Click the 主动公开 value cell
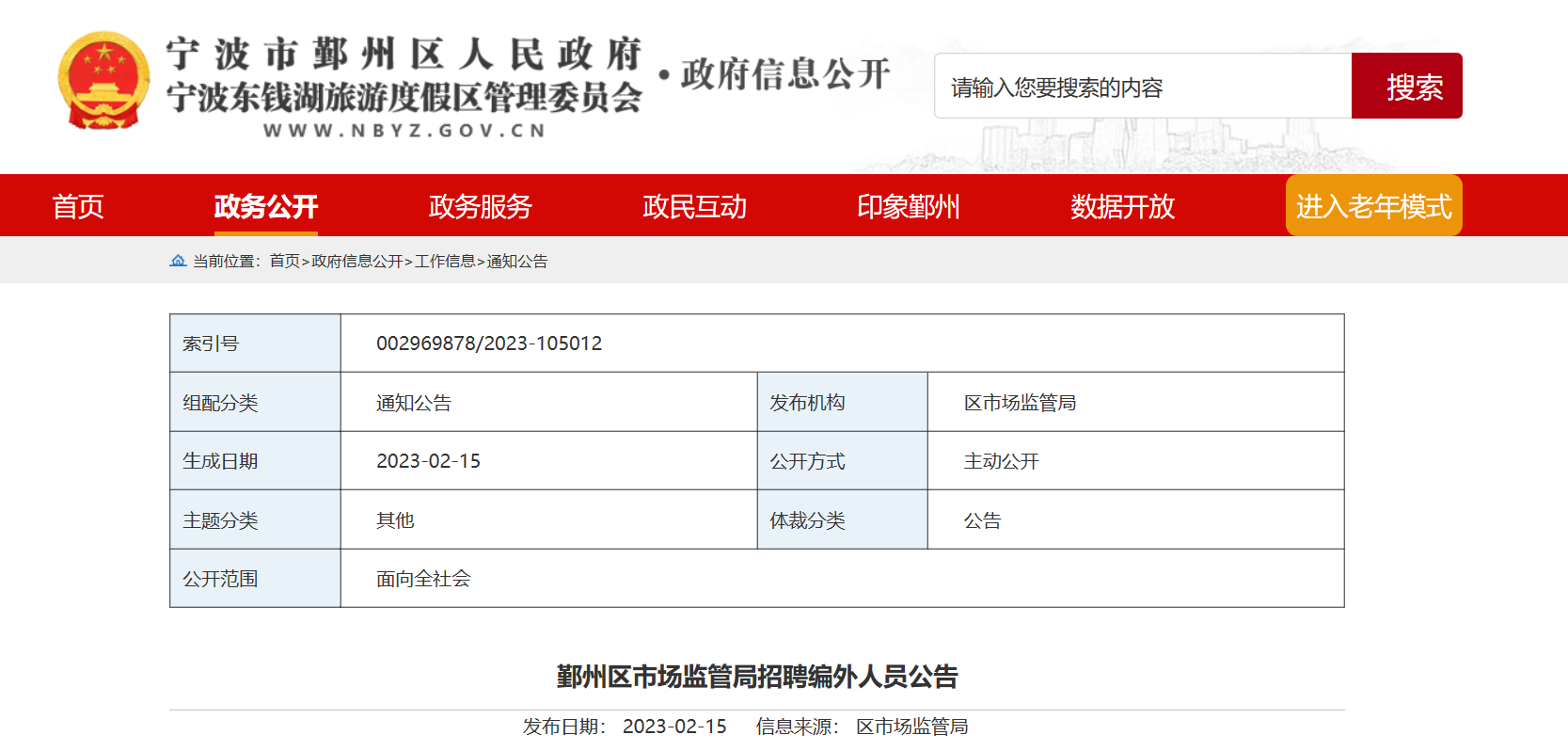 pos(1135,460)
